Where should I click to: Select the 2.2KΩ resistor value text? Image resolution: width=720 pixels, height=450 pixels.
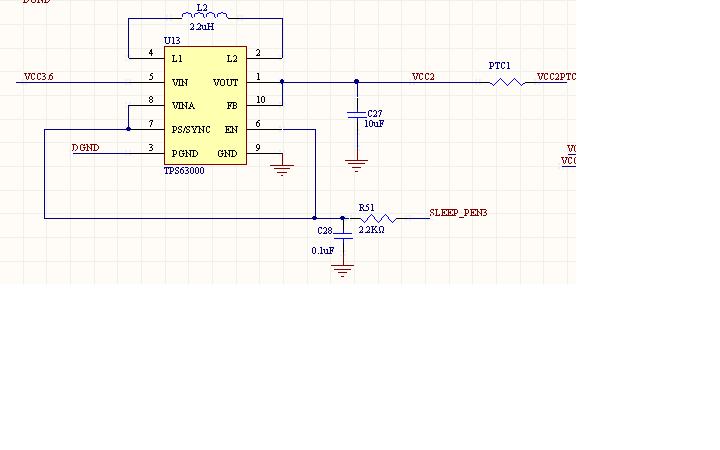coord(371,230)
